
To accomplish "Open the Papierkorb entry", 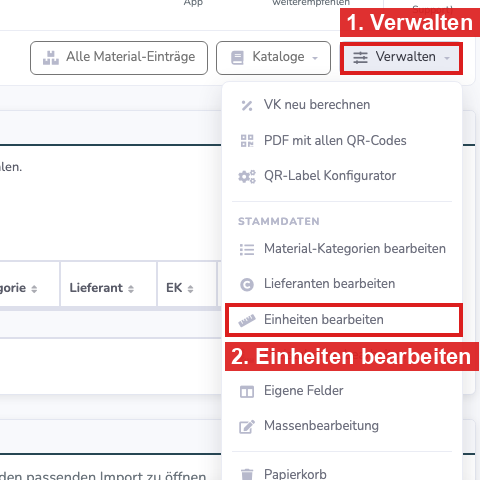I will pos(342,473).
